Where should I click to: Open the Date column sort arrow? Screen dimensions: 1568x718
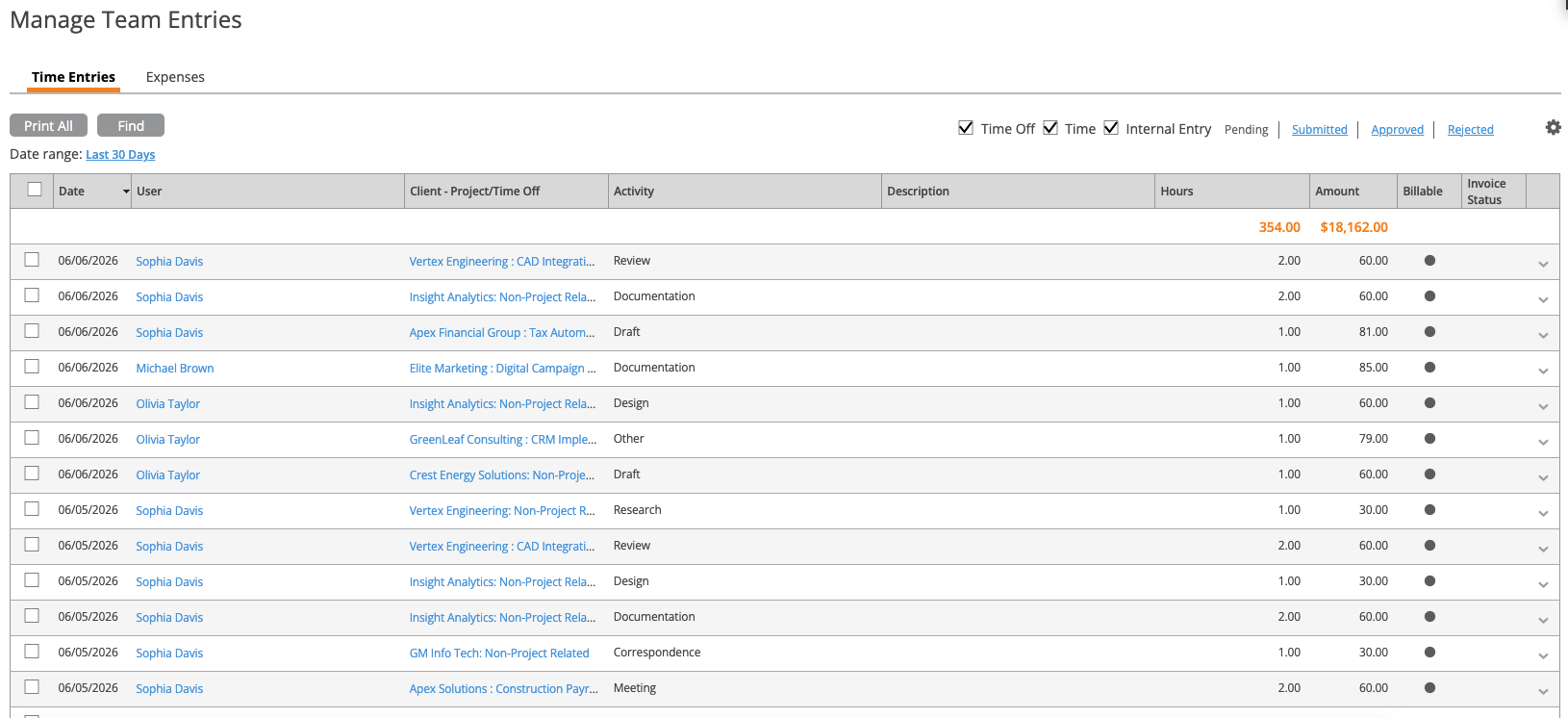click(126, 192)
